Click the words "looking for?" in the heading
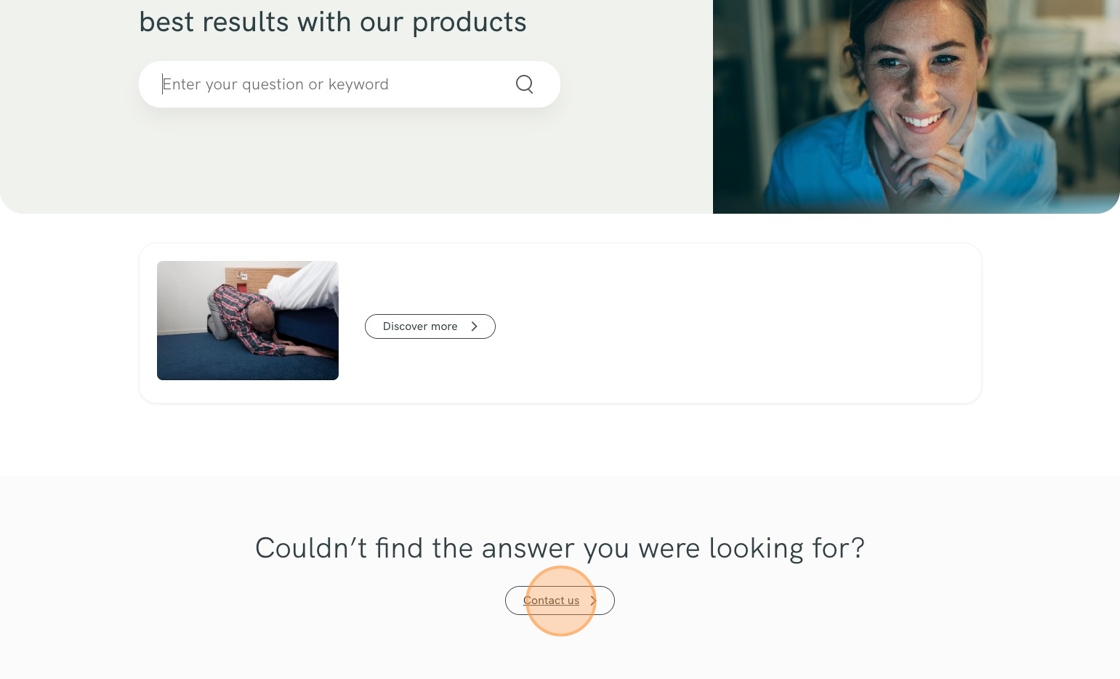 pos(787,548)
